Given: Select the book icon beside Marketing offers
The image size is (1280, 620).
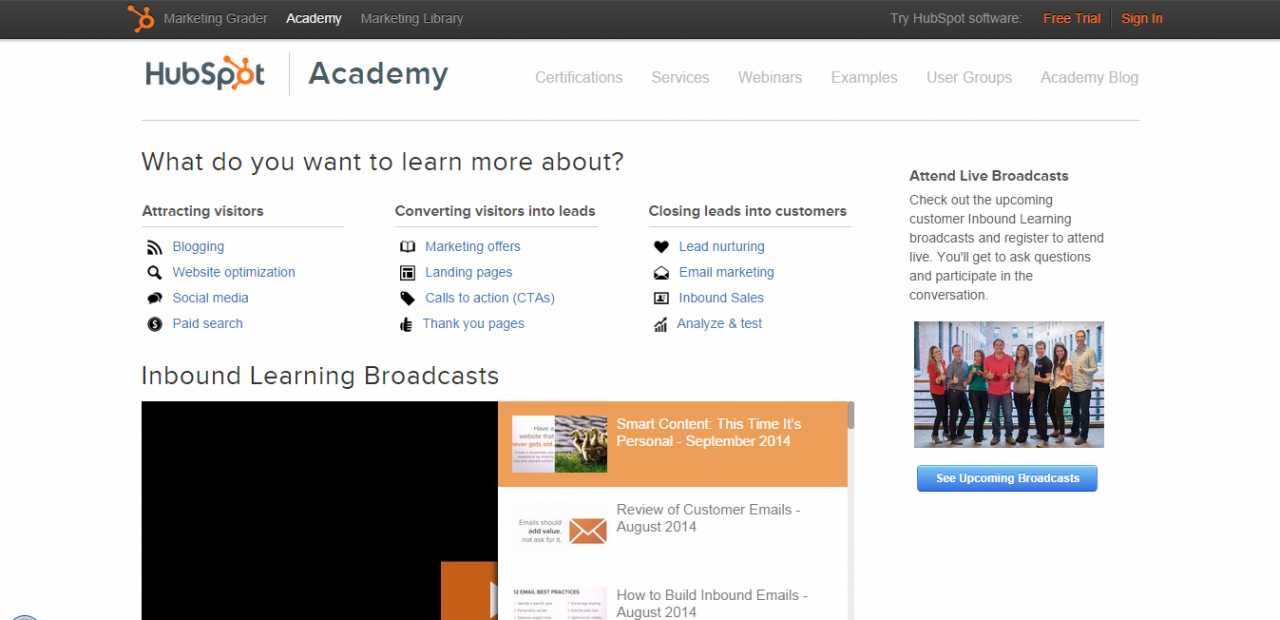Looking at the screenshot, I should click(x=407, y=246).
